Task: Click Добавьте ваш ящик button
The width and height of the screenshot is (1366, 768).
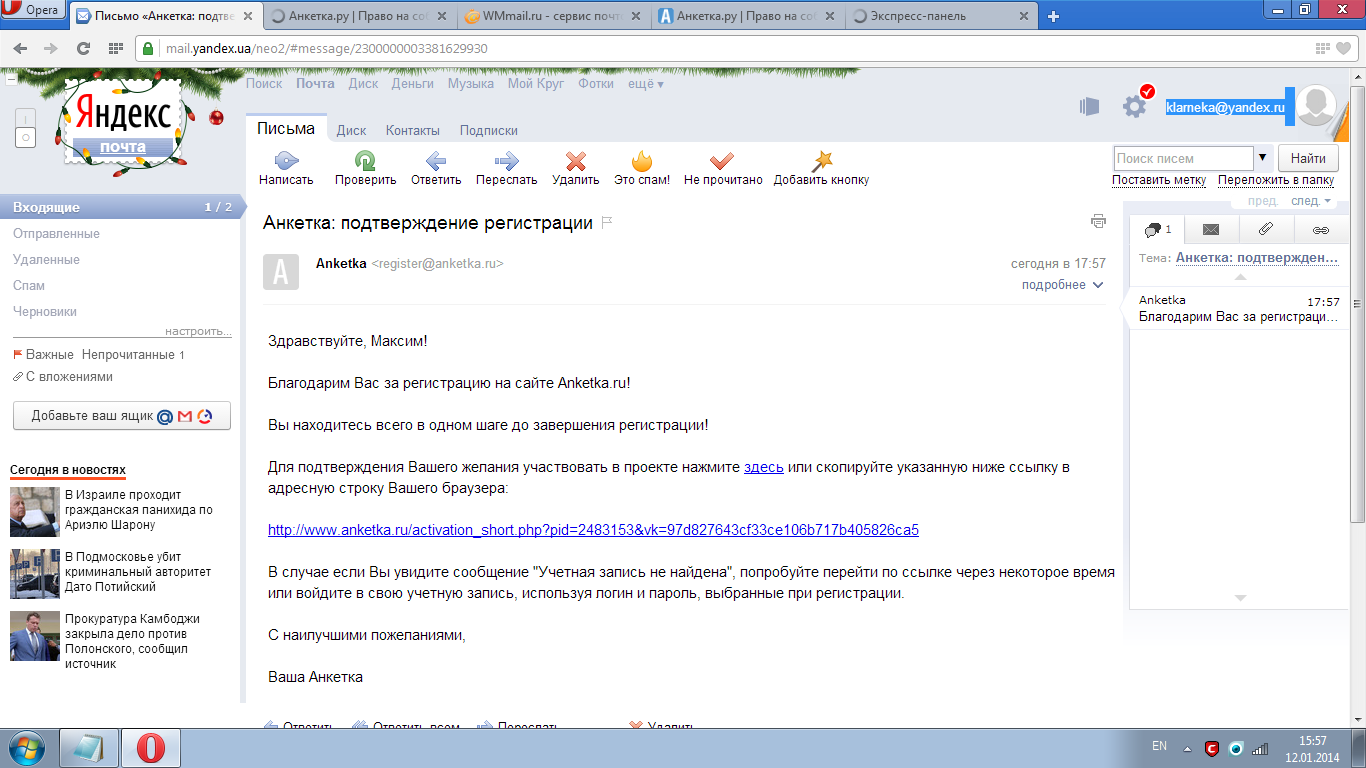Action: (x=122, y=416)
